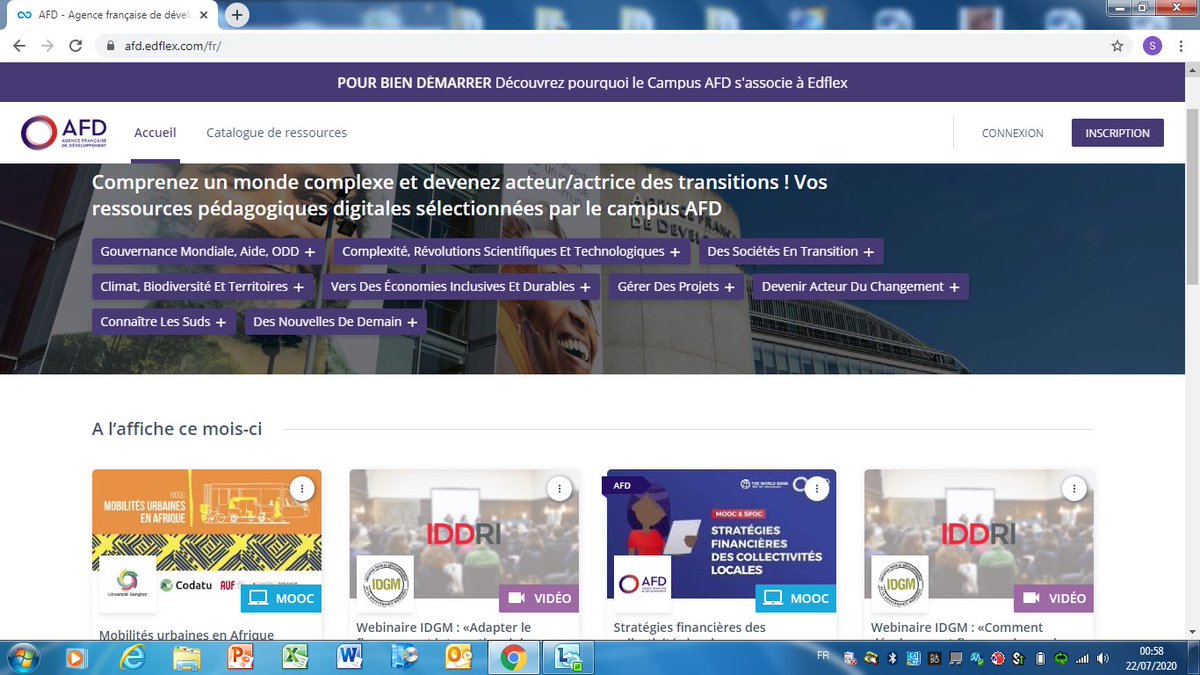The width and height of the screenshot is (1200, 675).
Task: Bookmark this page with star icon
Action: [x=1117, y=46]
